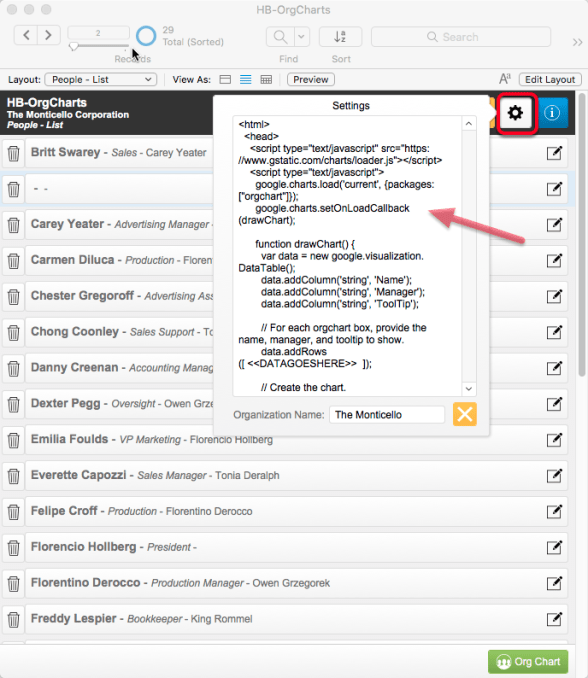This screenshot has height=678, width=588.
Task: Edit the Emilia Foulds record
Action: pyautogui.click(x=554, y=440)
